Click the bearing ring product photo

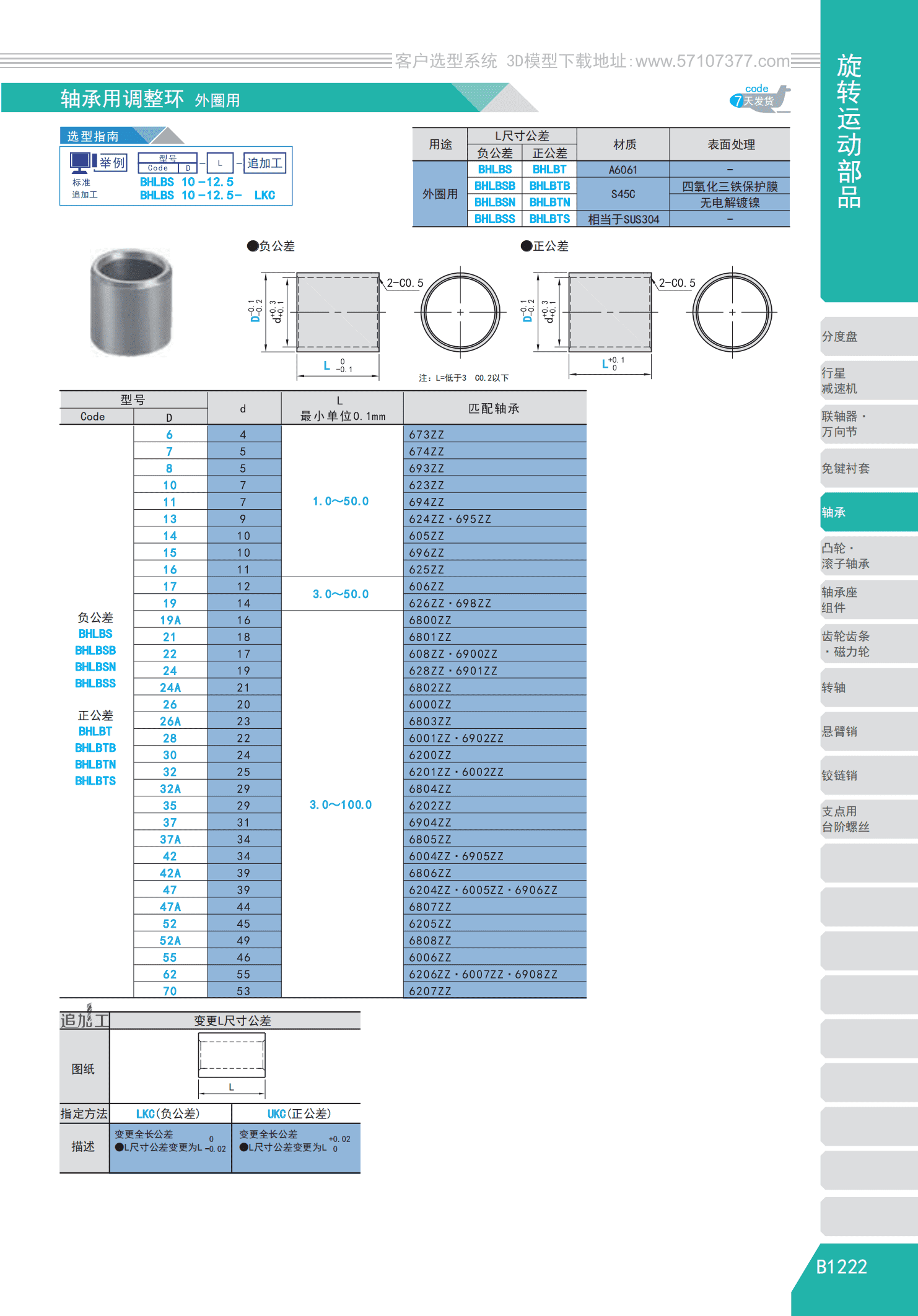pyautogui.click(x=131, y=302)
